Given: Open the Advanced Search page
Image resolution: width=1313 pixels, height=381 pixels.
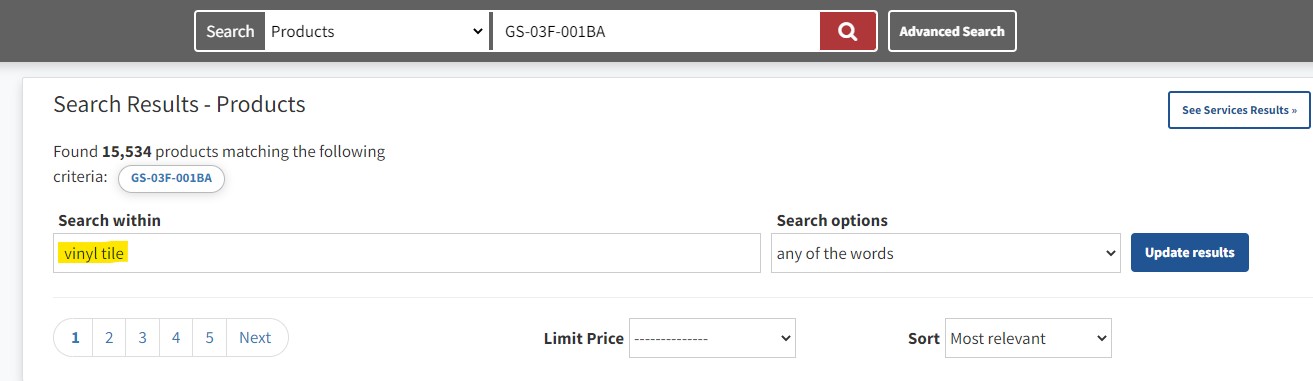Looking at the screenshot, I should coord(952,31).
